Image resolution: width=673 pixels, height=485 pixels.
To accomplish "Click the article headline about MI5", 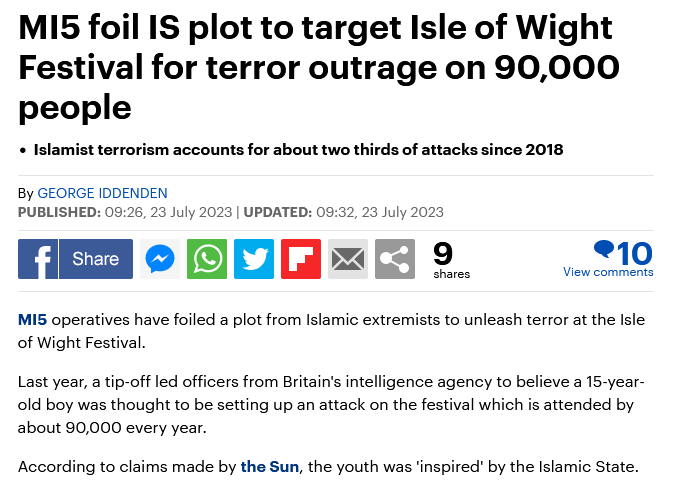I will [319, 67].
